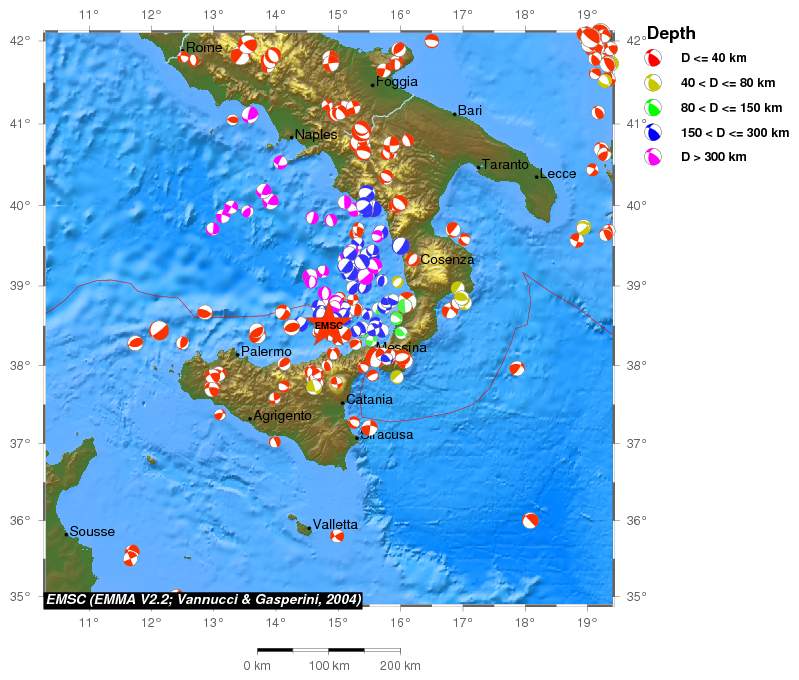Screen dimensions: 799x680
Task: Click the red D <= 40 km legend icon
Action: [653, 58]
